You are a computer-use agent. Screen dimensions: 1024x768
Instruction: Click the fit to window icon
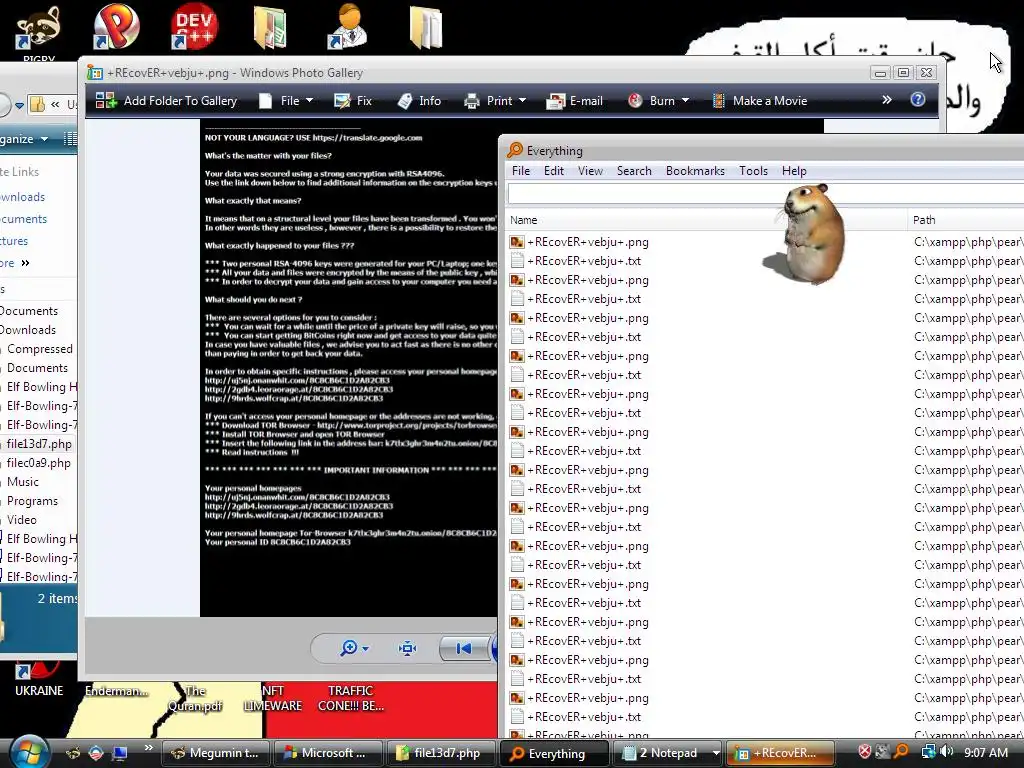408,648
